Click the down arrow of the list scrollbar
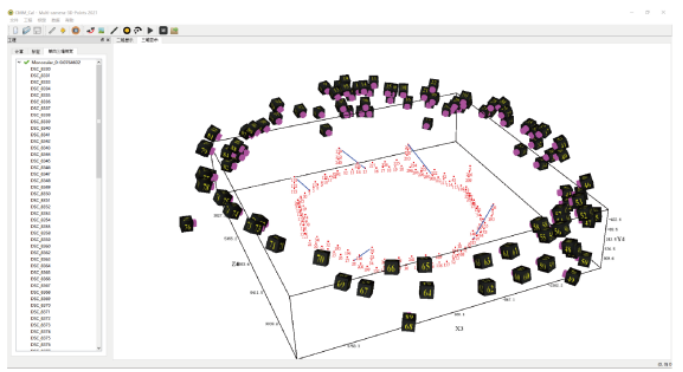Viewport: 683px width, 372px height. point(99,348)
